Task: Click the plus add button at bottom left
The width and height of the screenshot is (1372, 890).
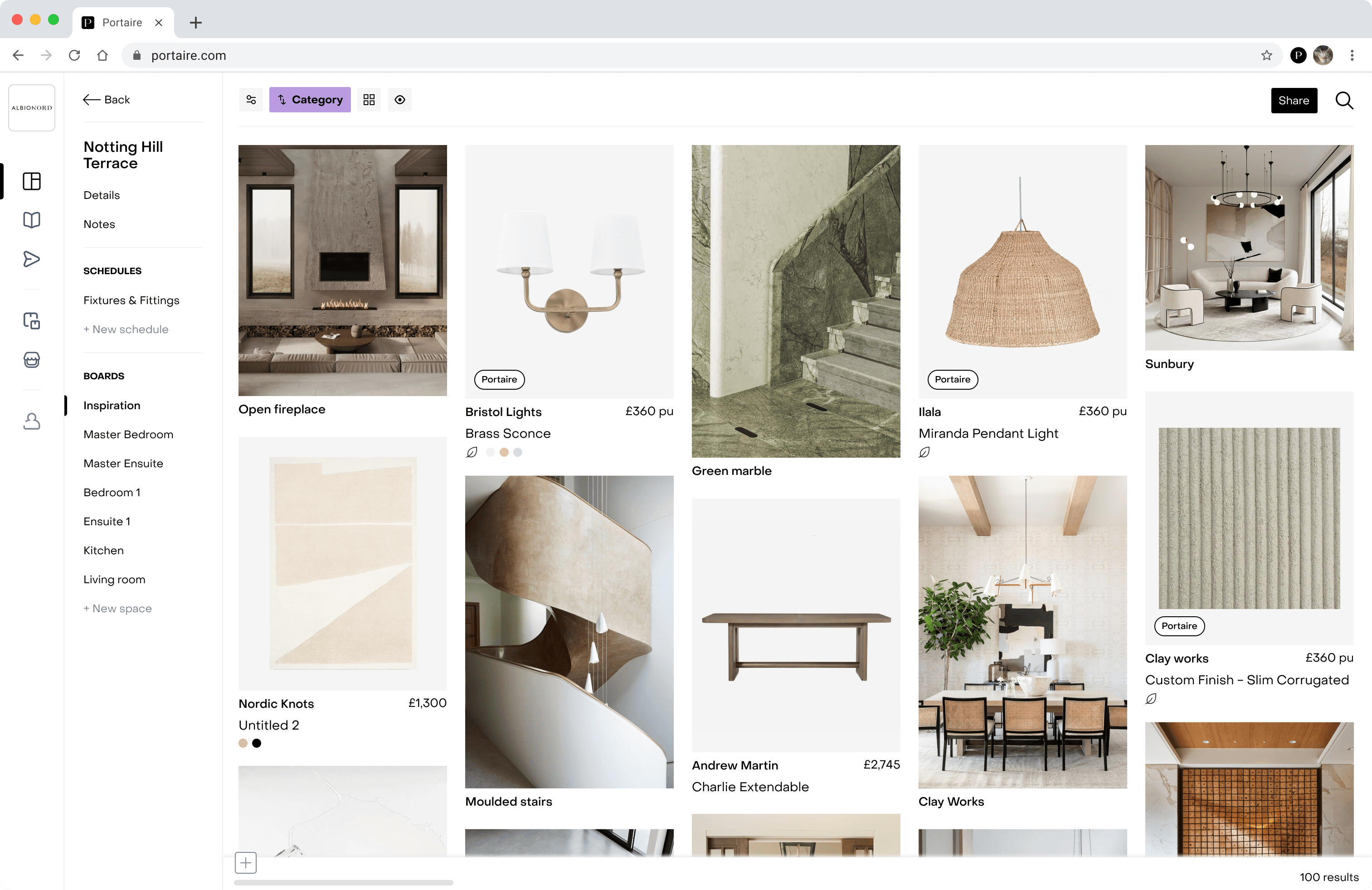Action: [x=246, y=862]
